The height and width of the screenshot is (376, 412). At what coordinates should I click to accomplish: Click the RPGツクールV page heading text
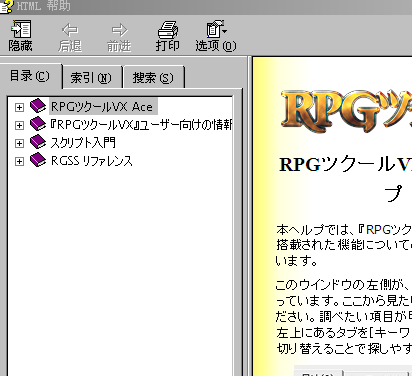click(345, 164)
